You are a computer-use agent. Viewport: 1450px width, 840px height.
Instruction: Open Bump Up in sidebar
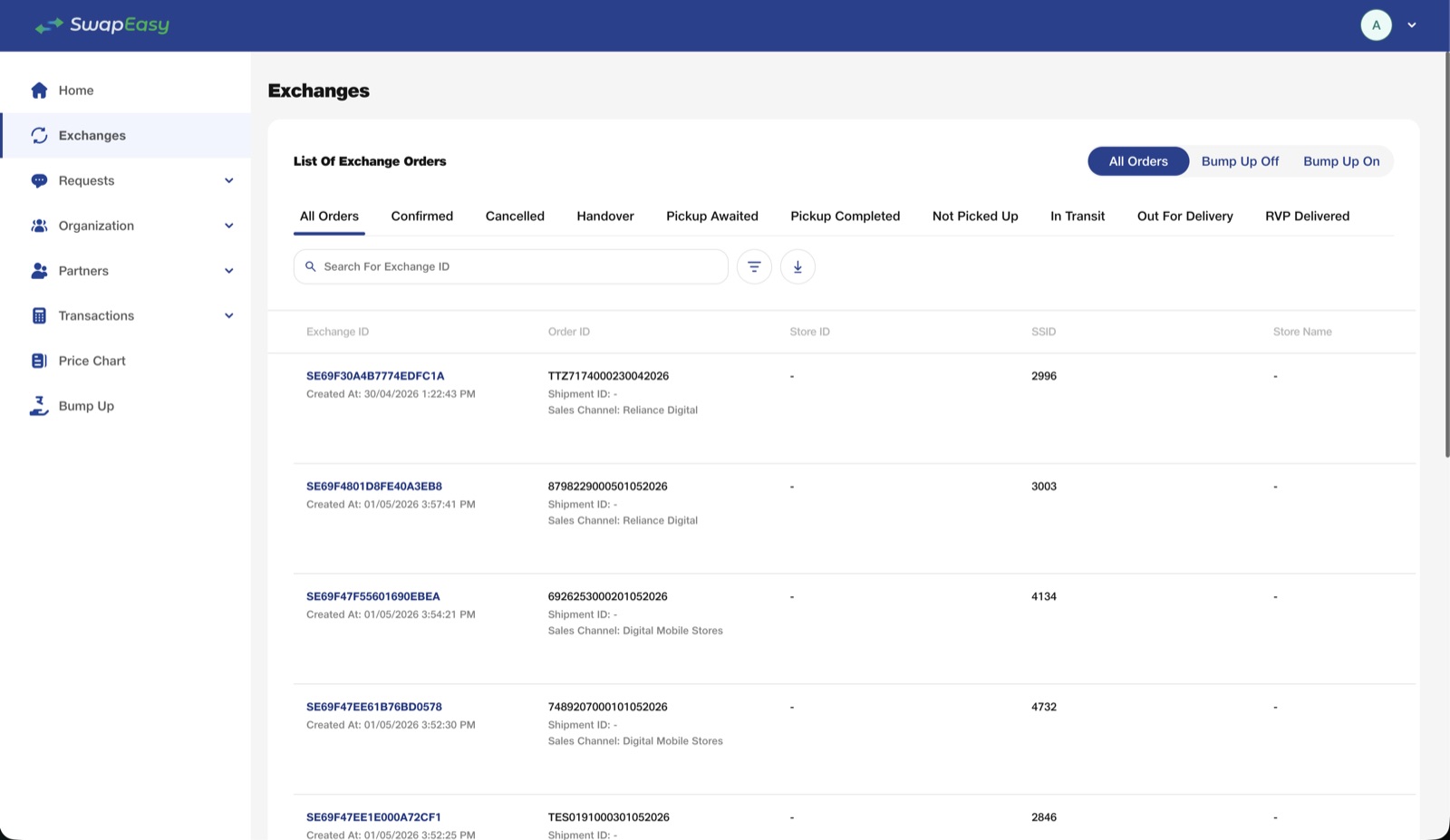point(86,406)
